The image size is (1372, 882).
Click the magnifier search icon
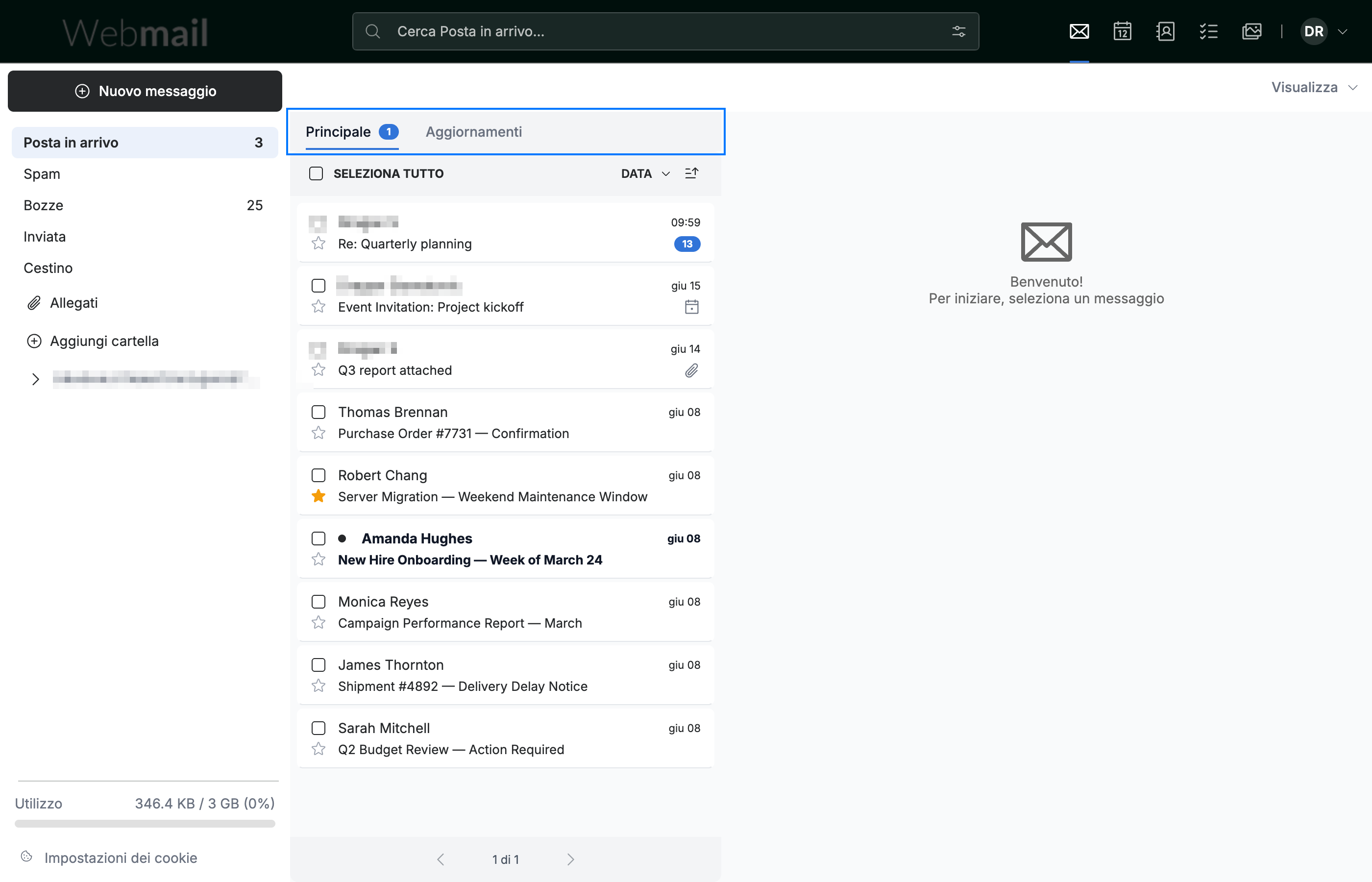coord(373,31)
